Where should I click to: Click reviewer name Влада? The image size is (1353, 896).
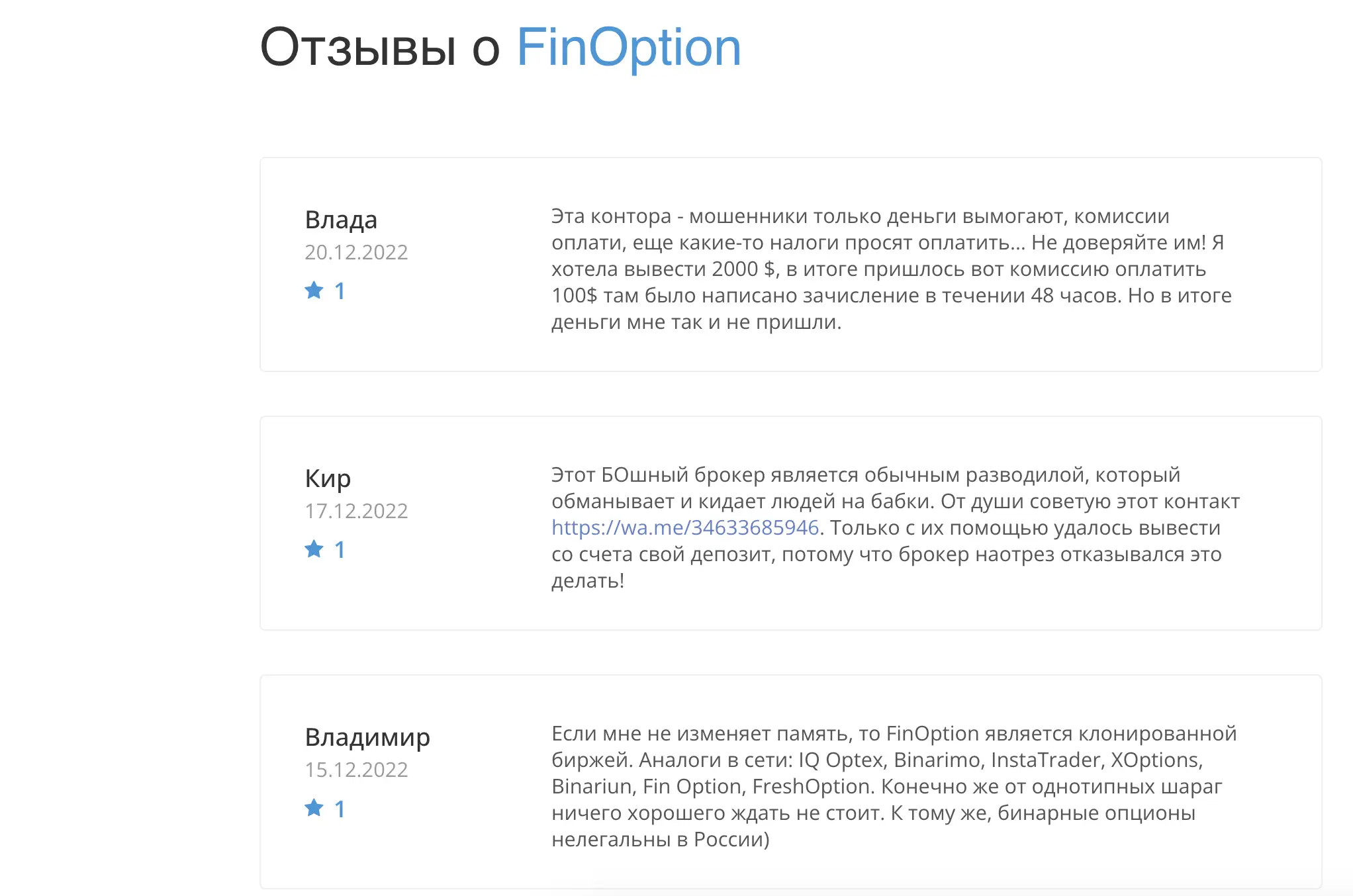click(341, 220)
